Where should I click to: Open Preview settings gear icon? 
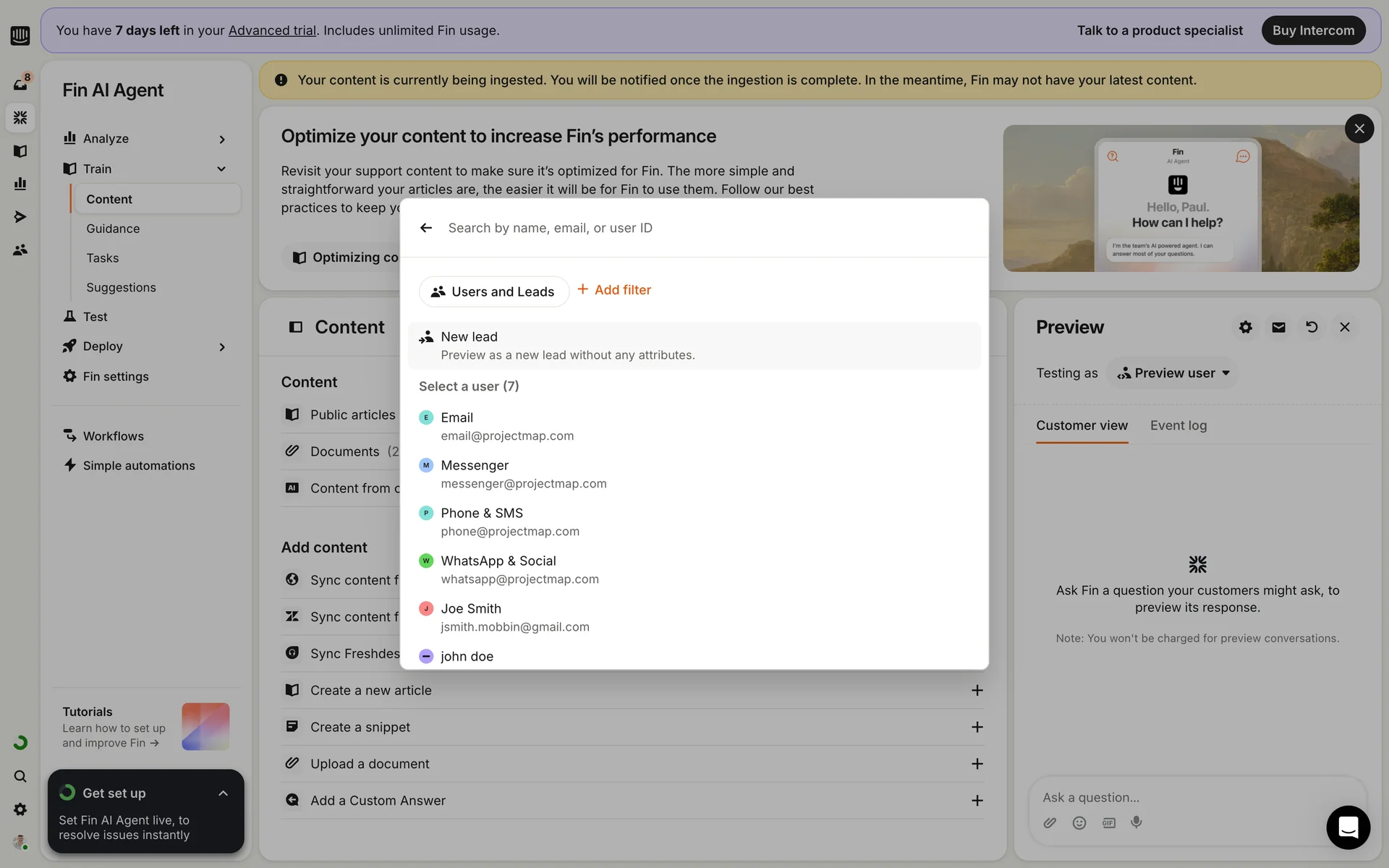point(1245,327)
